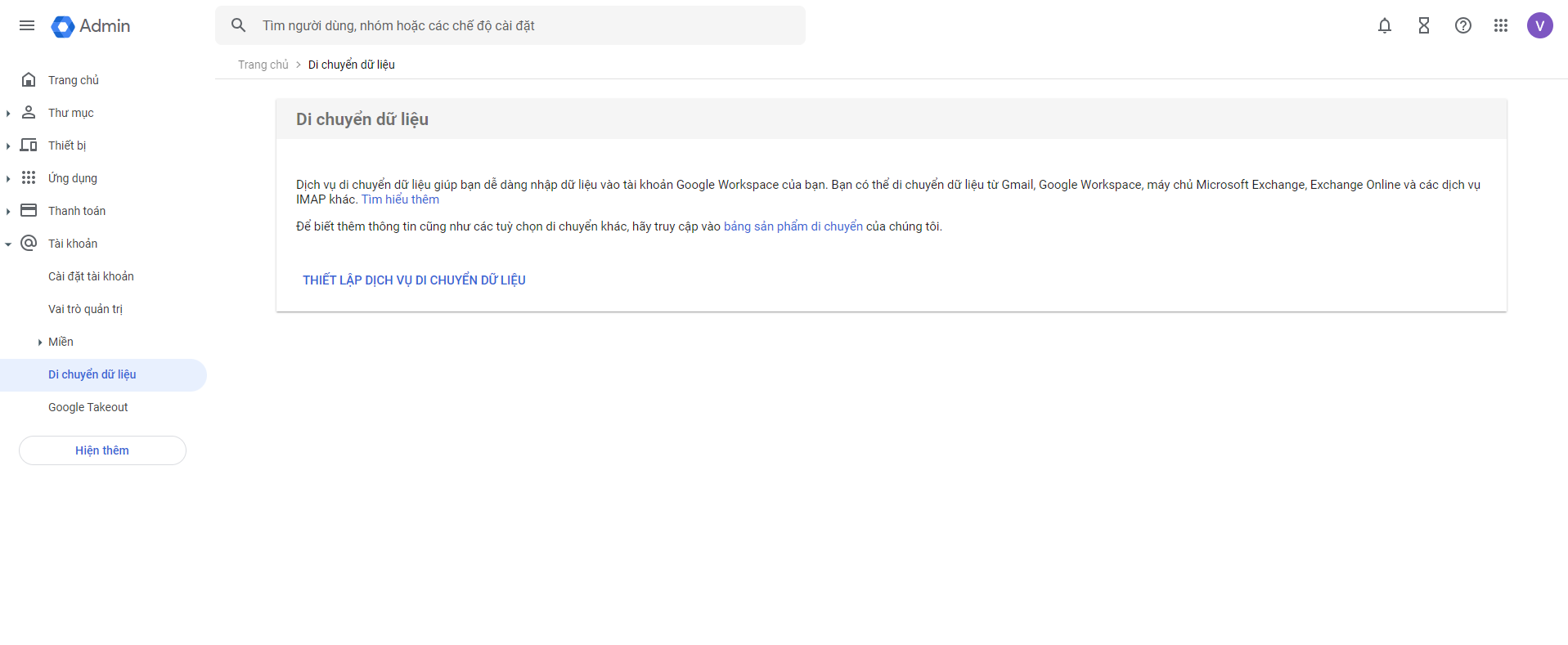This screenshot has width=1568, height=645.
Task: Click the search magnifier icon
Action: pos(238,26)
